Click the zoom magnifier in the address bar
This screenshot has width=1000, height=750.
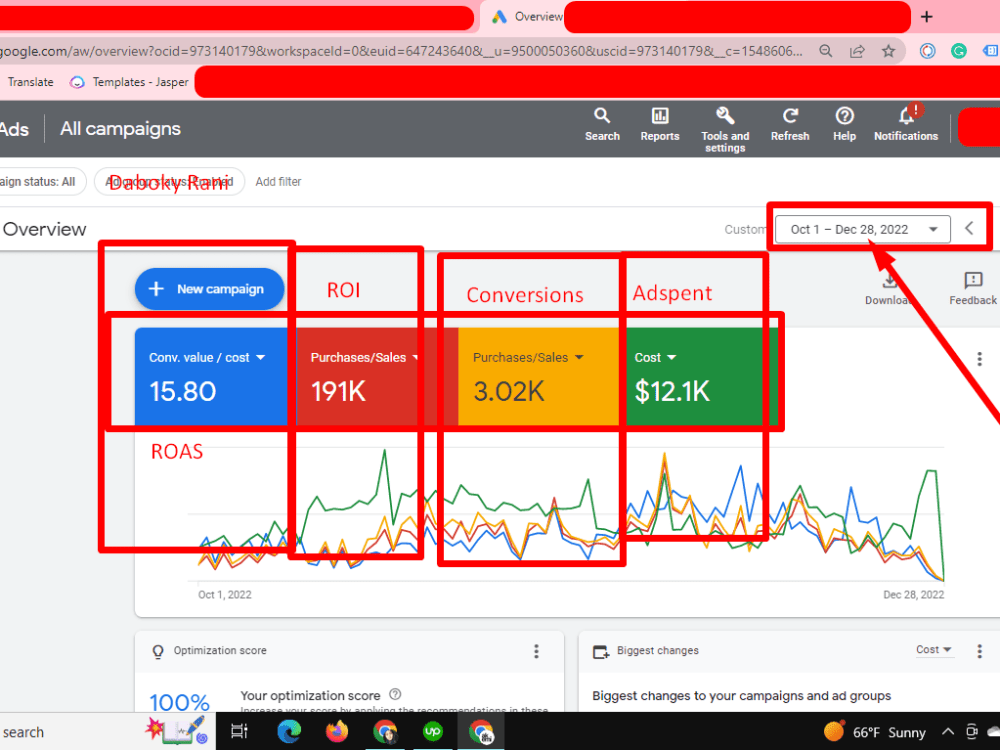[825, 51]
